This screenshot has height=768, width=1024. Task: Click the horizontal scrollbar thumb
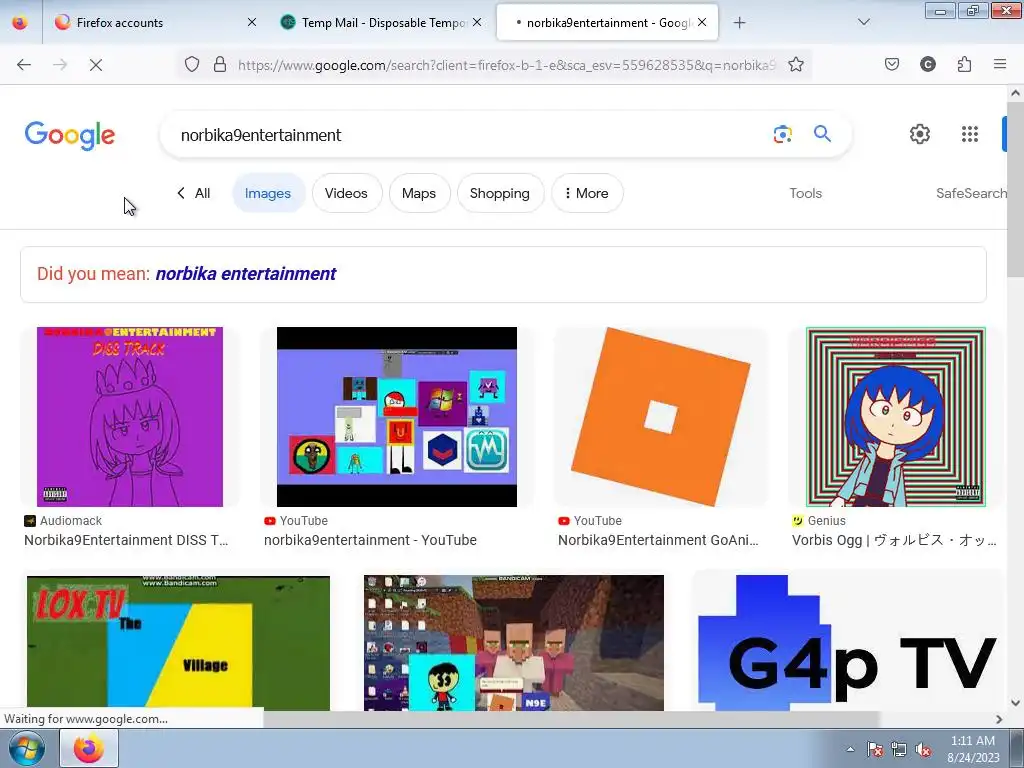[571, 719]
